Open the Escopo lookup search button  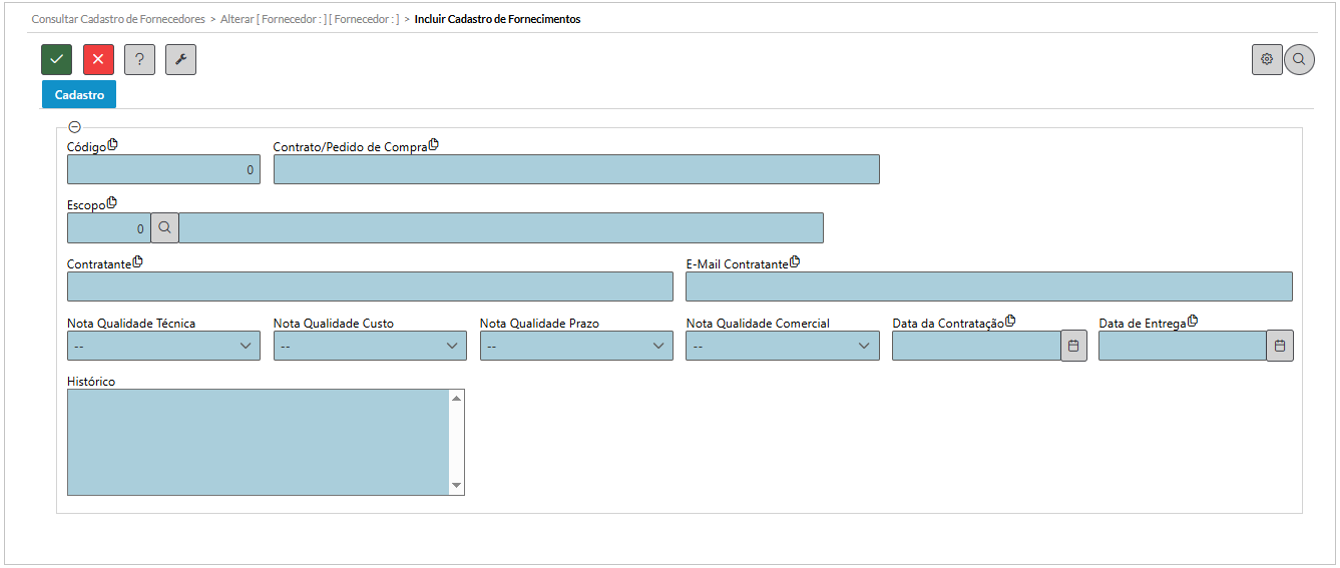point(165,228)
